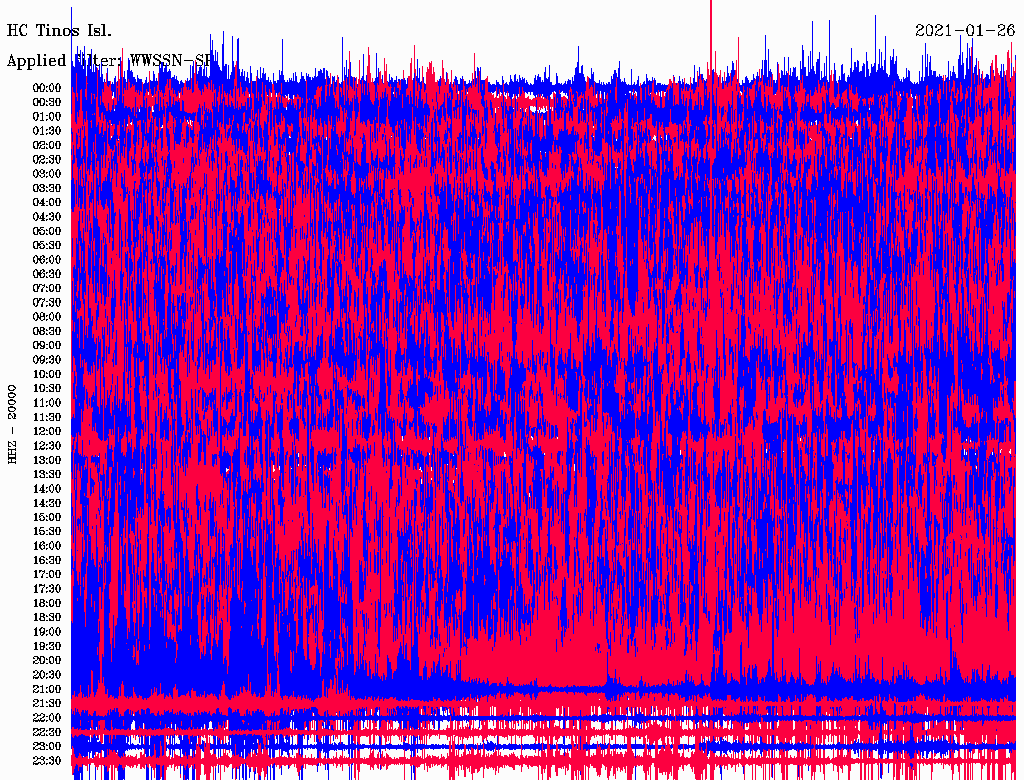This screenshot has width=1024, height=780.
Task: Select the 08:30 time label
Action: coord(46,332)
